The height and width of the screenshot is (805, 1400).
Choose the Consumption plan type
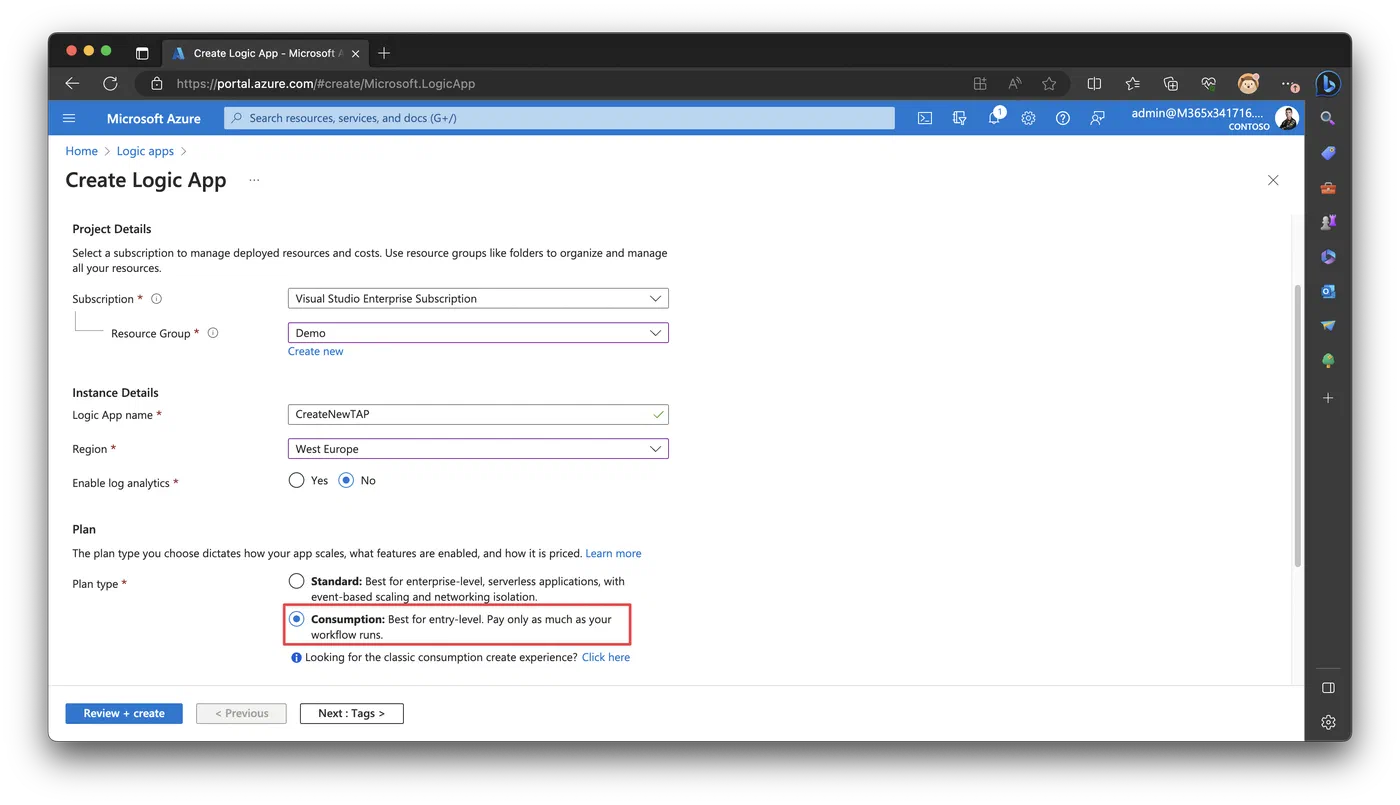(x=296, y=619)
